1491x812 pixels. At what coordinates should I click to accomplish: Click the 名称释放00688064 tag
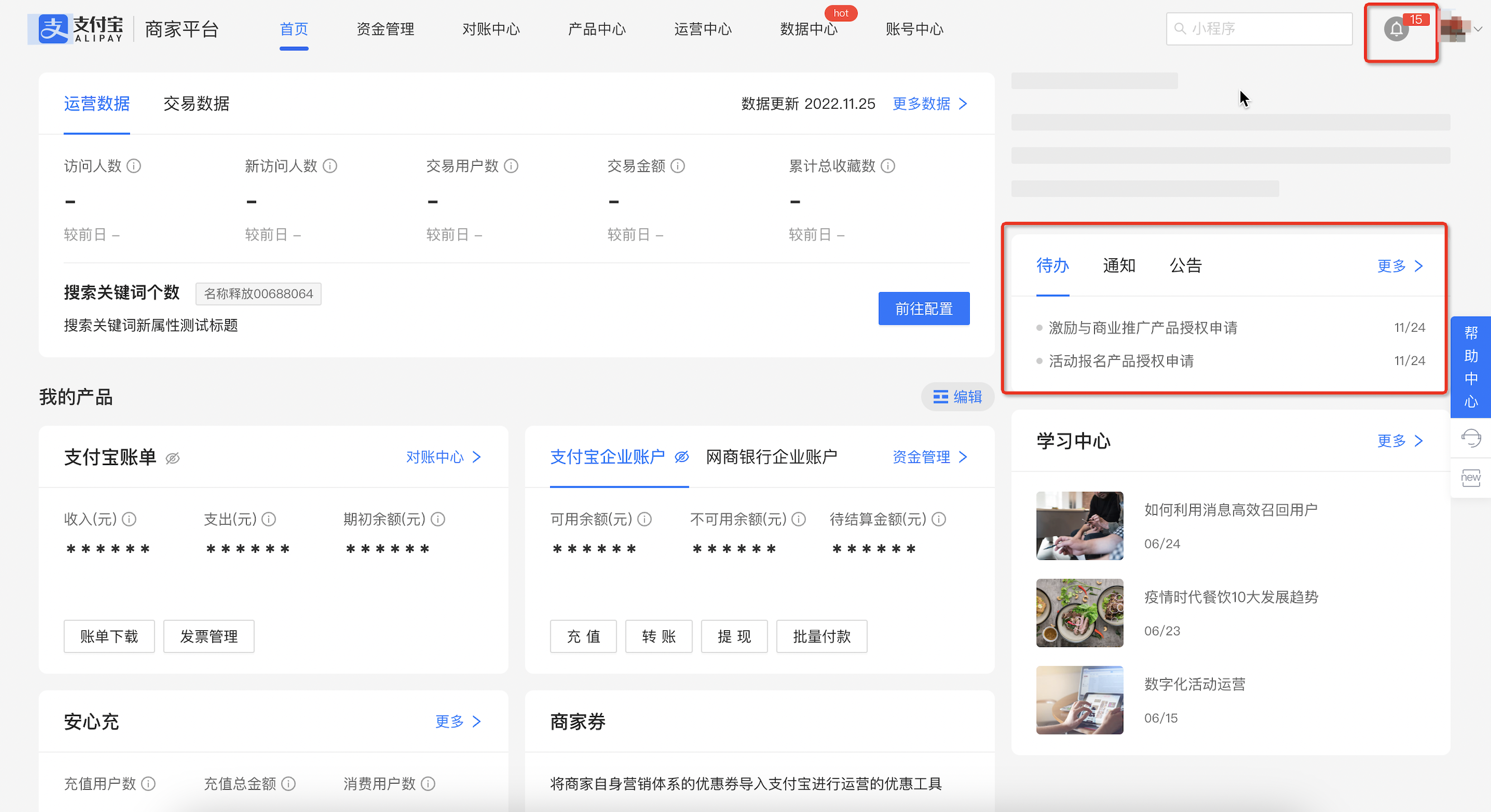tap(258, 294)
